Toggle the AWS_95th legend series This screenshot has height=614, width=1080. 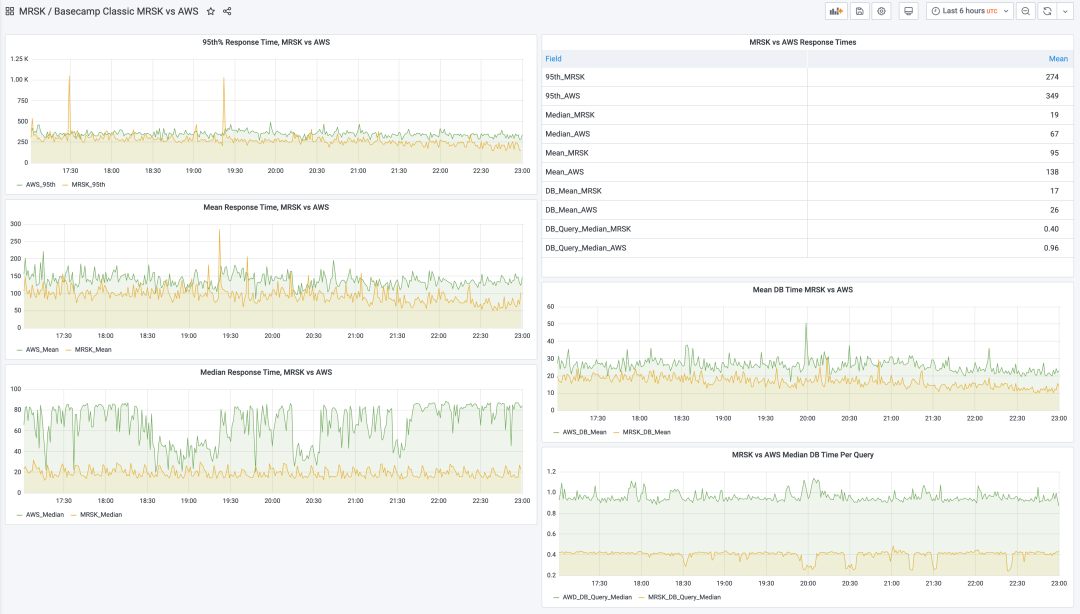click(x=40, y=185)
